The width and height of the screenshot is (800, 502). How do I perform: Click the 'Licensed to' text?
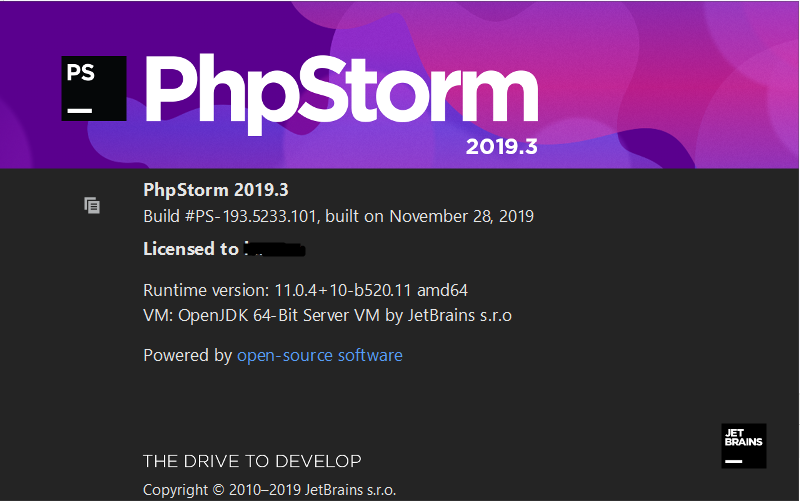coord(191,249)
